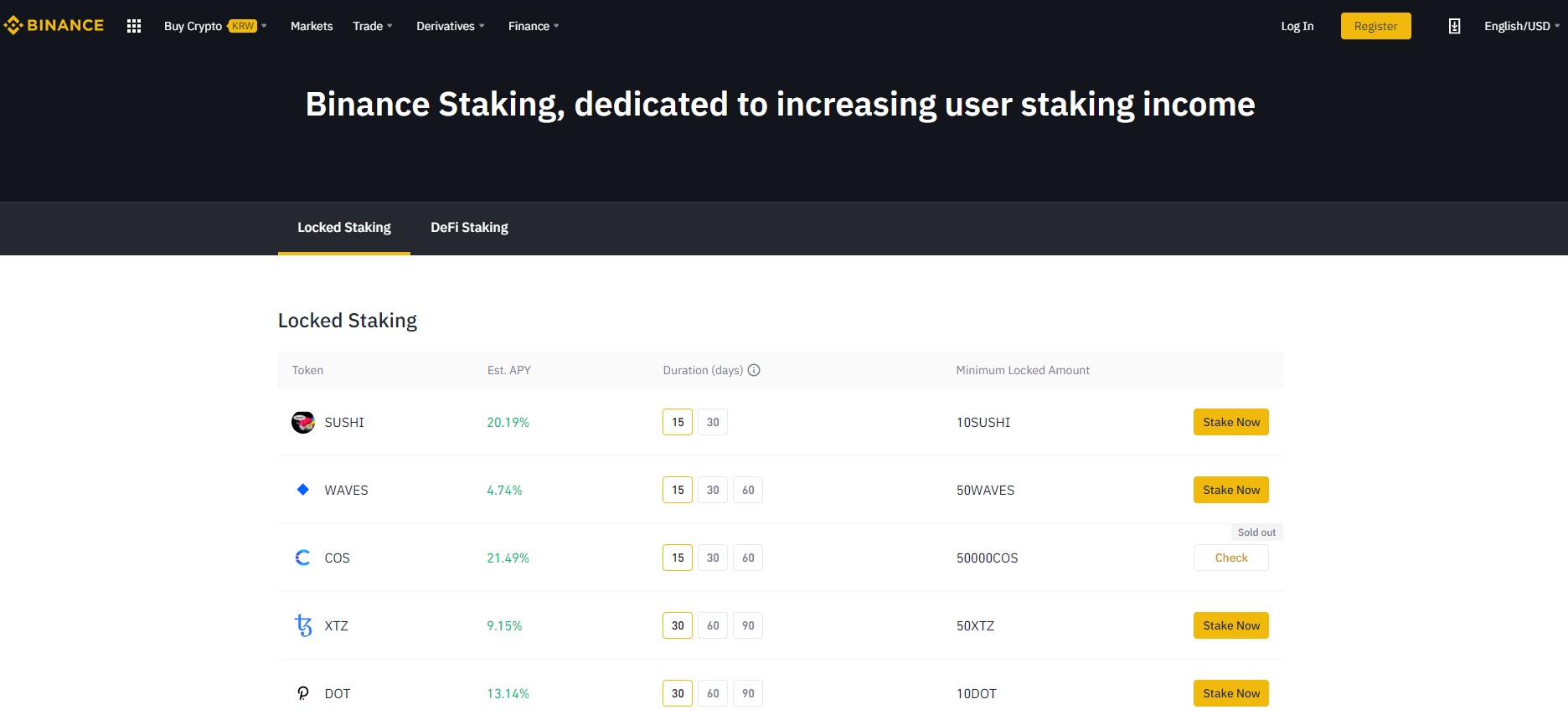Select 60-day duration for WAVES
Image resolution: width=1568 pixels, height=725 pixels.
[748, 490]
